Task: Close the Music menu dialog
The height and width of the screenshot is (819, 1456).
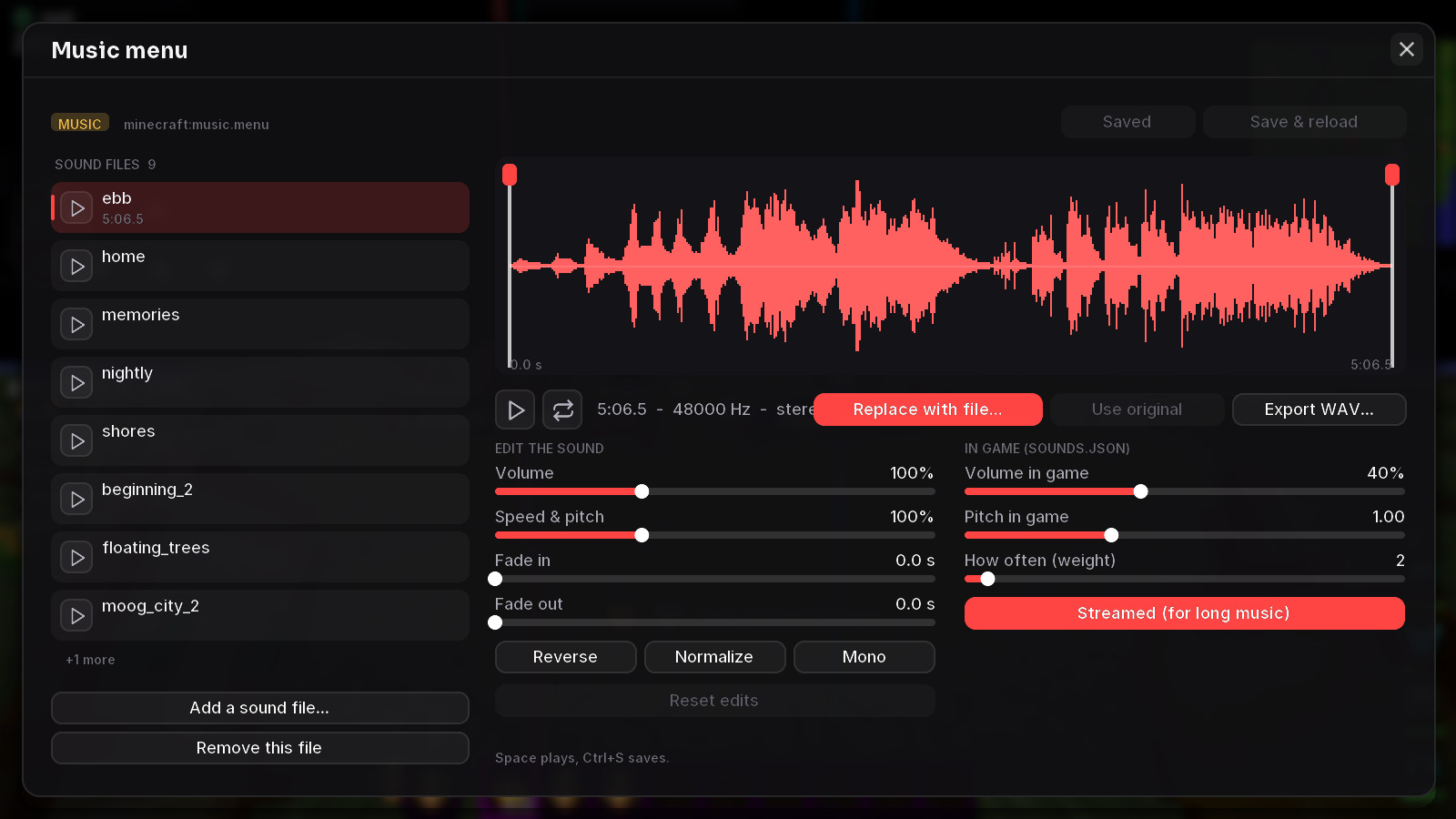Action: click(1407, 49)
